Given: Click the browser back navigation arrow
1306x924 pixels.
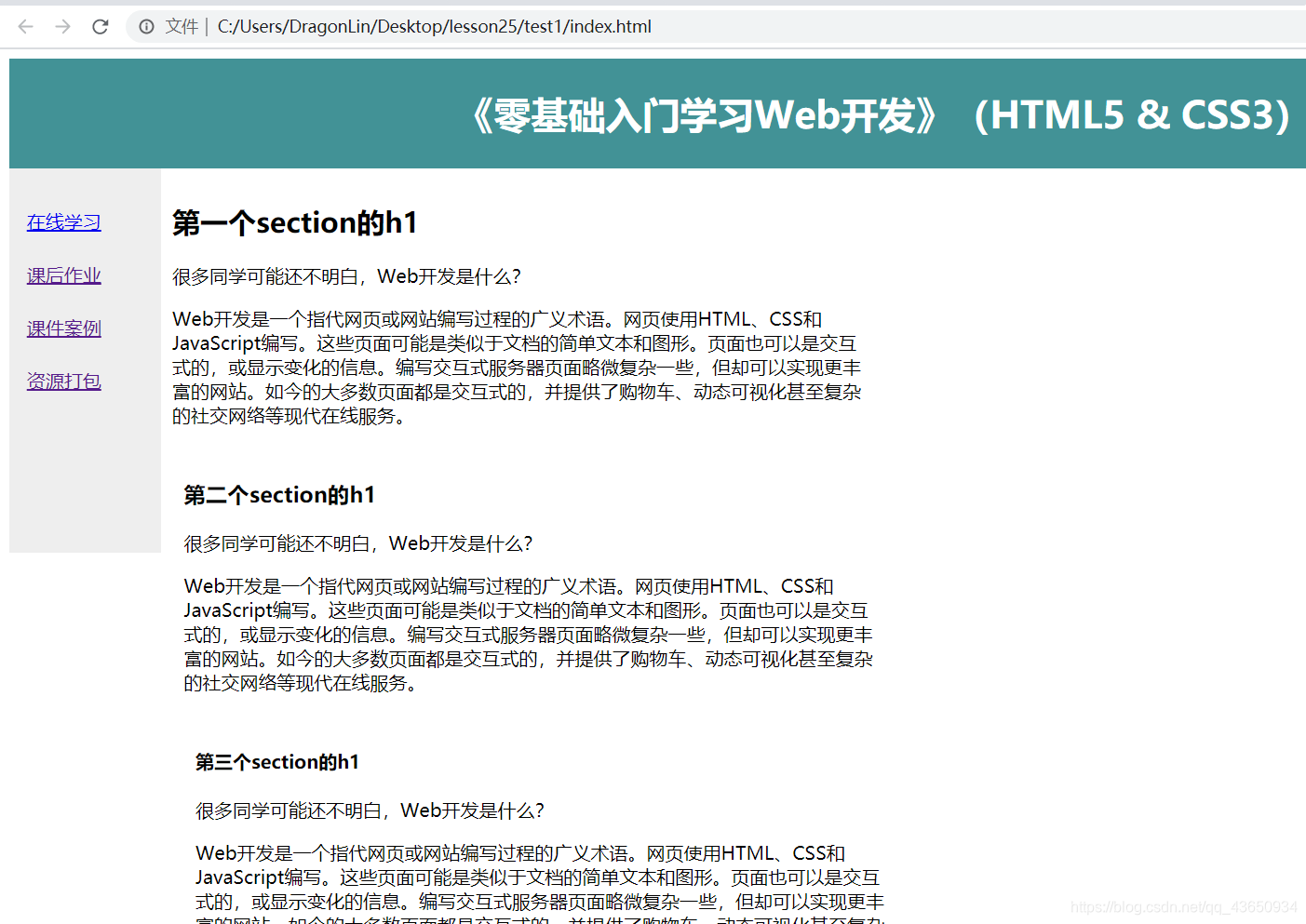Looking at the screenshot, I should click(x=24, y=26).
